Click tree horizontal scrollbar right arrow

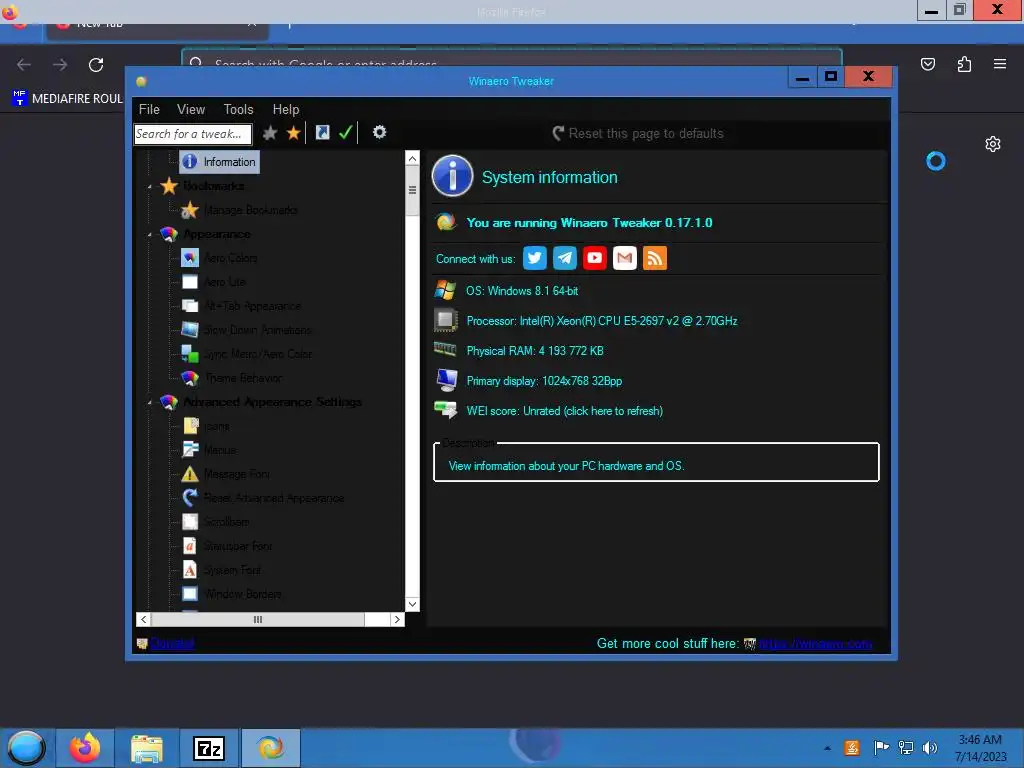click(397, 619)
